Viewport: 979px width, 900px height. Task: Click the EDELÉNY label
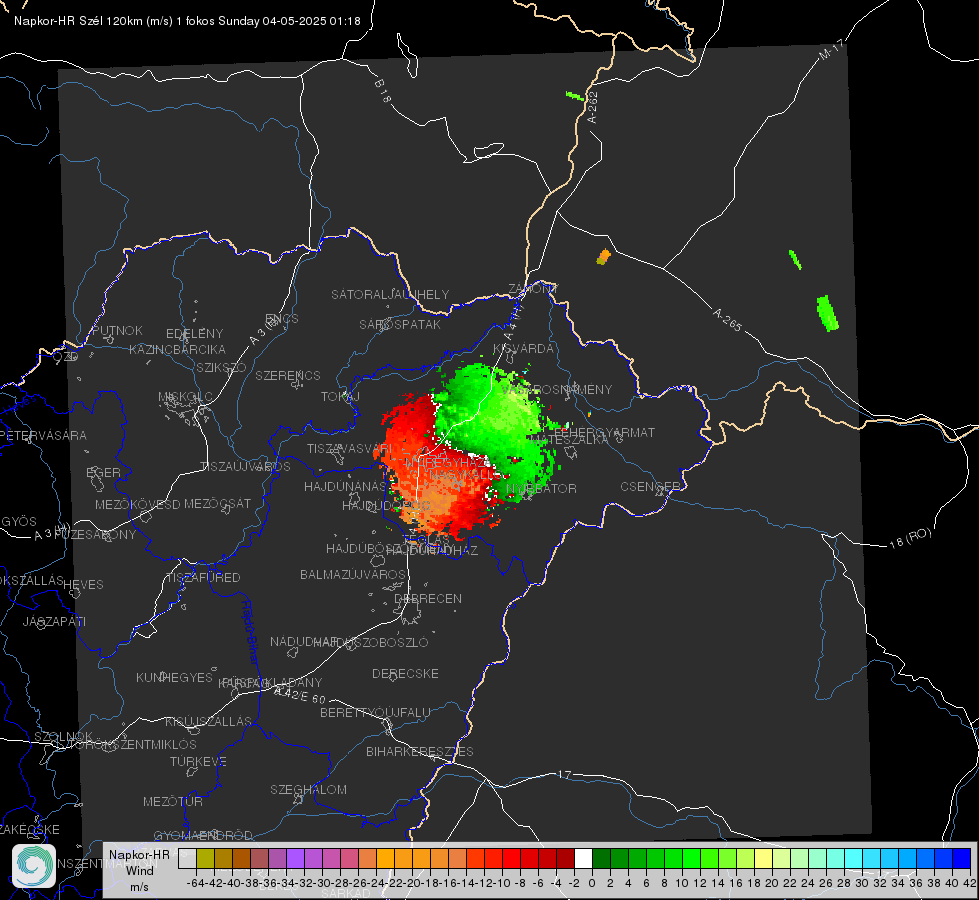pos(194,334)
